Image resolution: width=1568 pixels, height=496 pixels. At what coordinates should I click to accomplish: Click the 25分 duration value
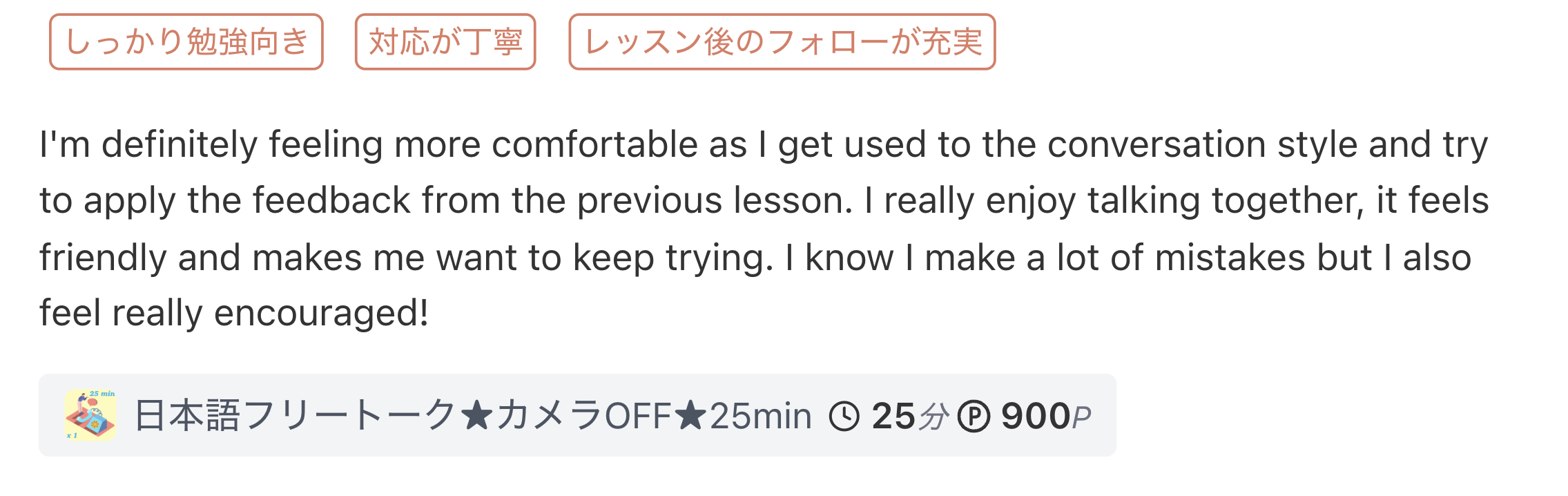910,417
